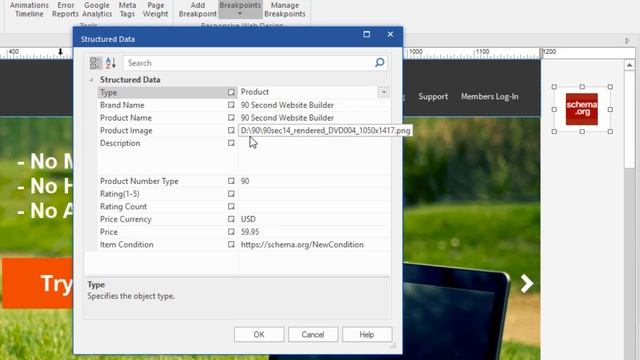Switch to categorized view in Structured Data
The width and height of the screenshot is (640, 360).
[96, 63]
